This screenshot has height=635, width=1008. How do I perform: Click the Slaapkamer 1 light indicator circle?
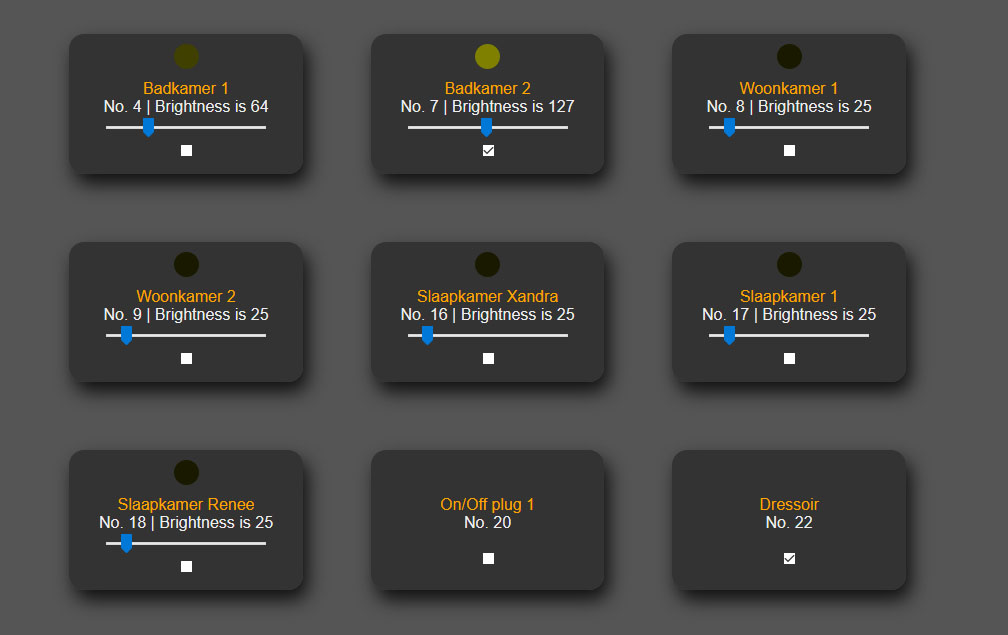(789, 264)
